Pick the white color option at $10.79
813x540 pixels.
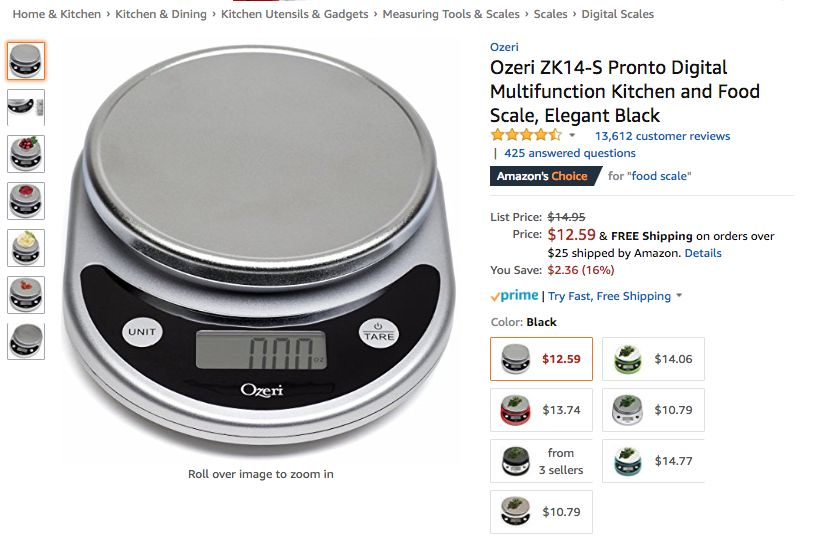(x=653, y=410)
